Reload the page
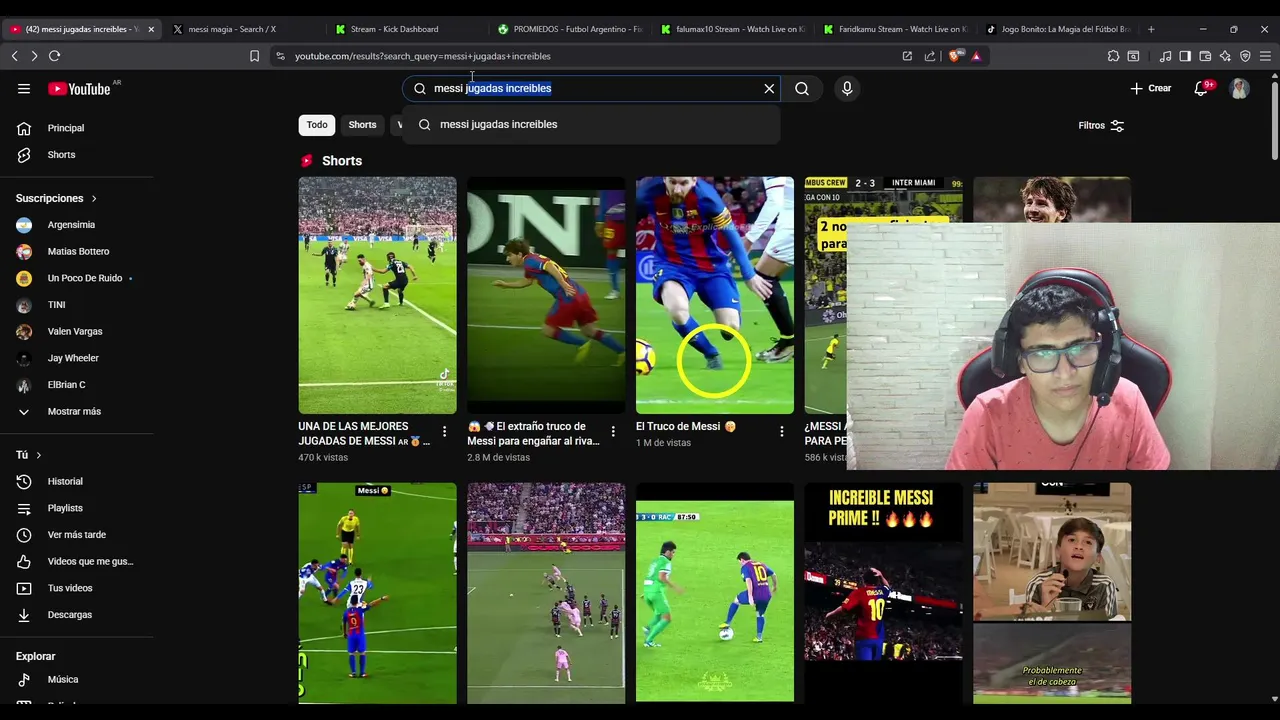The image size is (1280, 720). [54, 56]
